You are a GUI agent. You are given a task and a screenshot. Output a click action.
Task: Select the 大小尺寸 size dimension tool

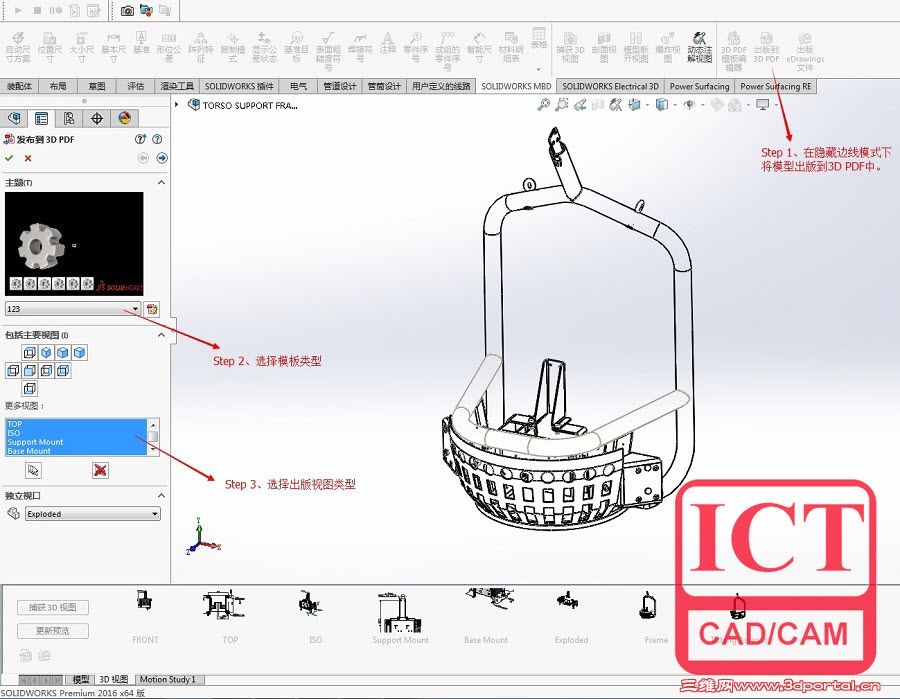pos(82,48)
